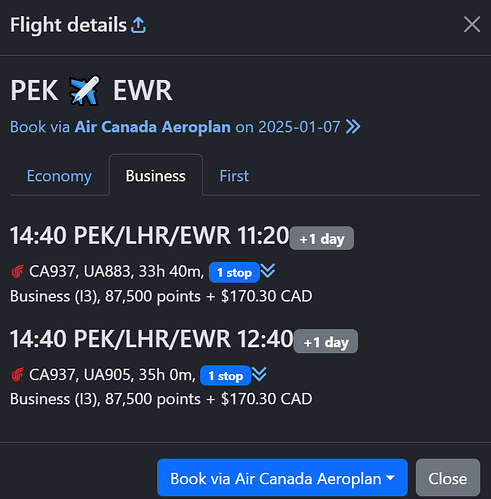Click the double chevron after 2025-01-07

pos(353,127)
